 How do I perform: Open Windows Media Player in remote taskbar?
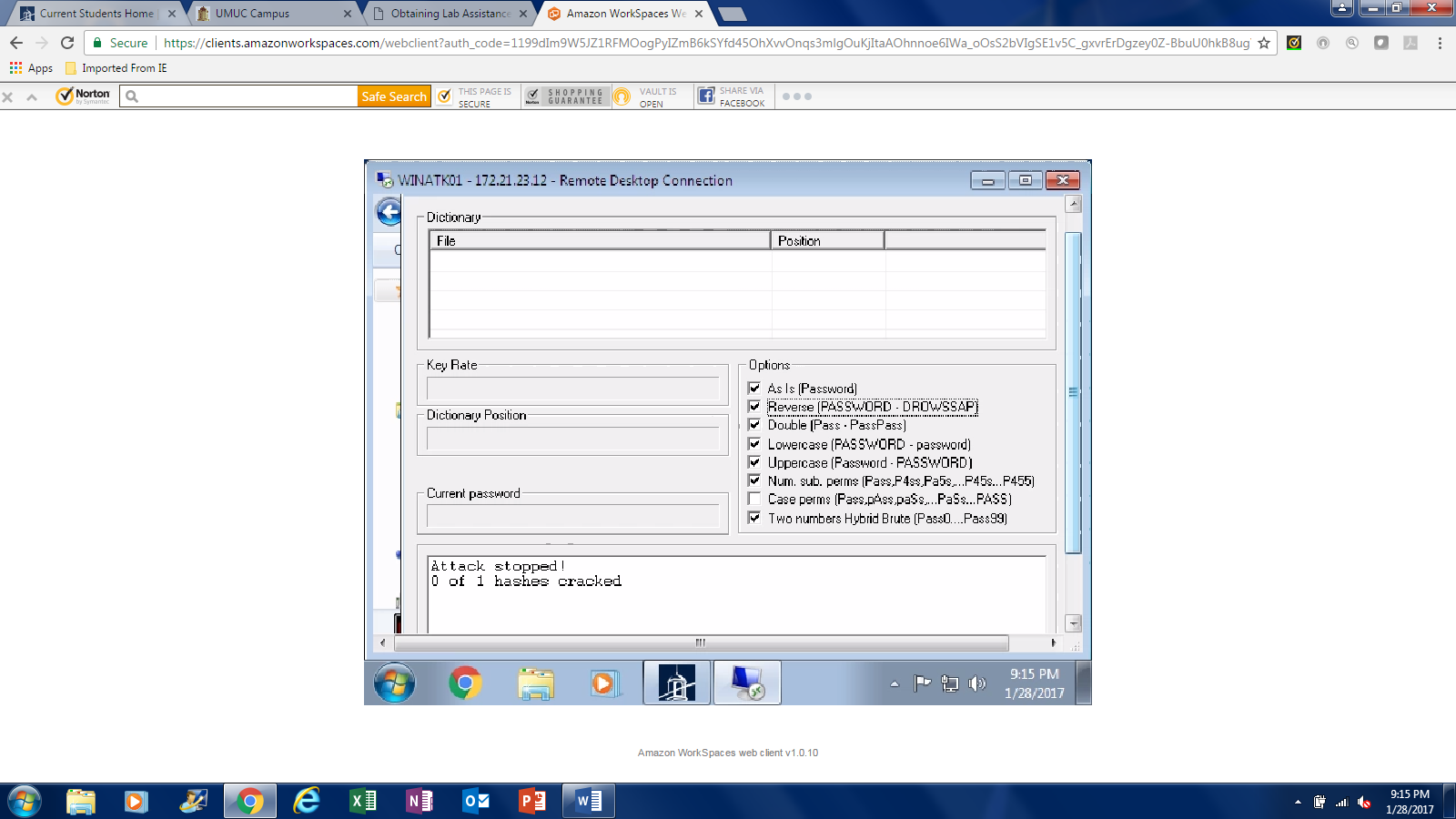[603, 682]
